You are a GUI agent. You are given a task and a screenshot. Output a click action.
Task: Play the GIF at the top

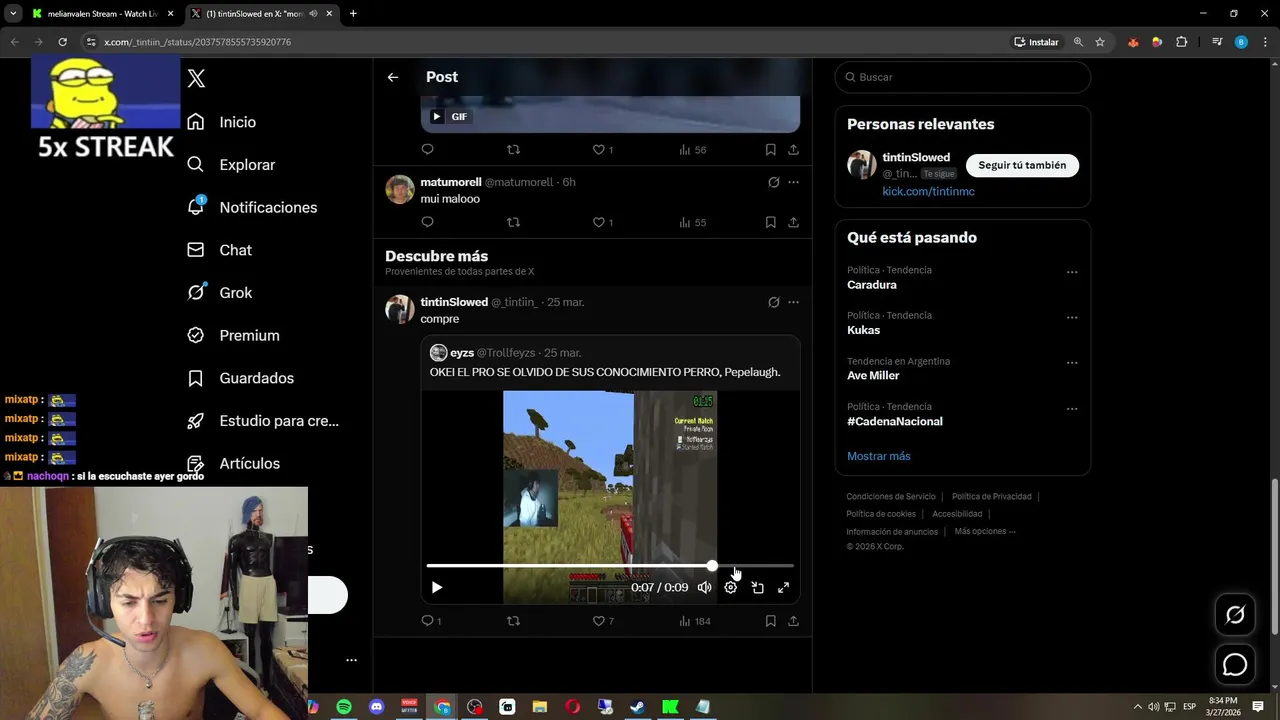click(x=437, y=117)
